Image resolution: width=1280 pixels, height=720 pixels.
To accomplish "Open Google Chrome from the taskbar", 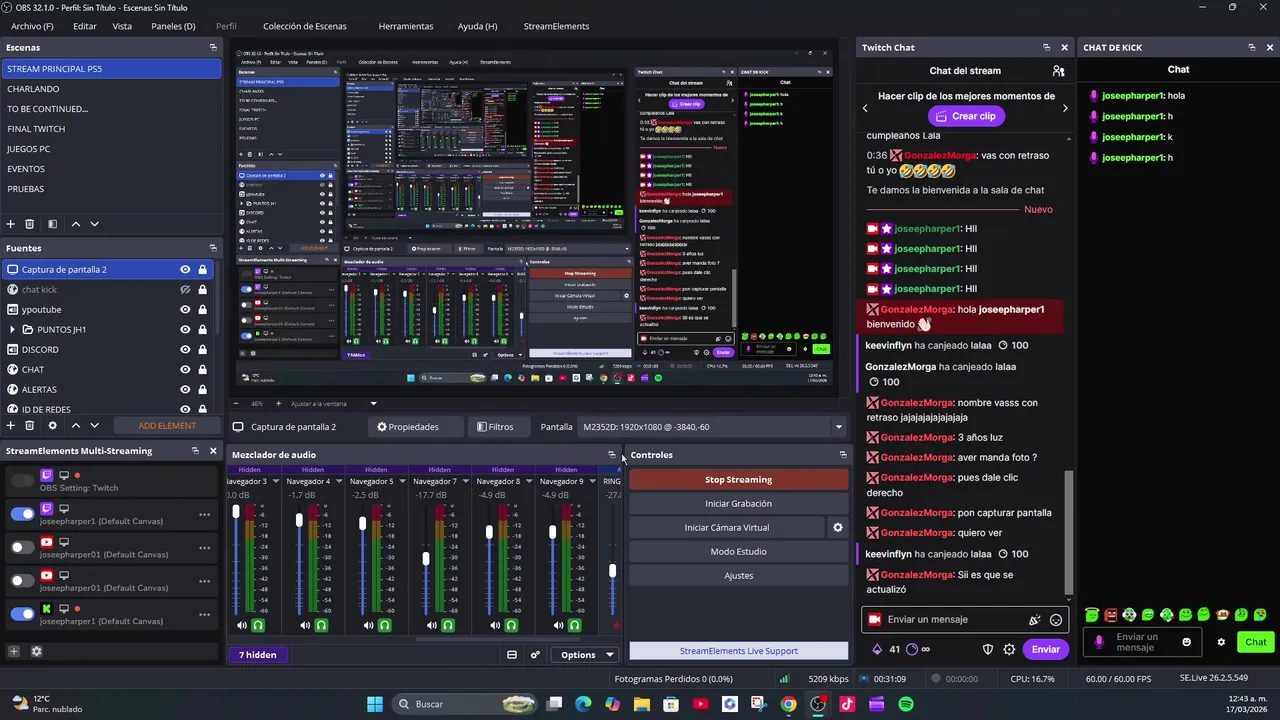I will click(789, 704).
